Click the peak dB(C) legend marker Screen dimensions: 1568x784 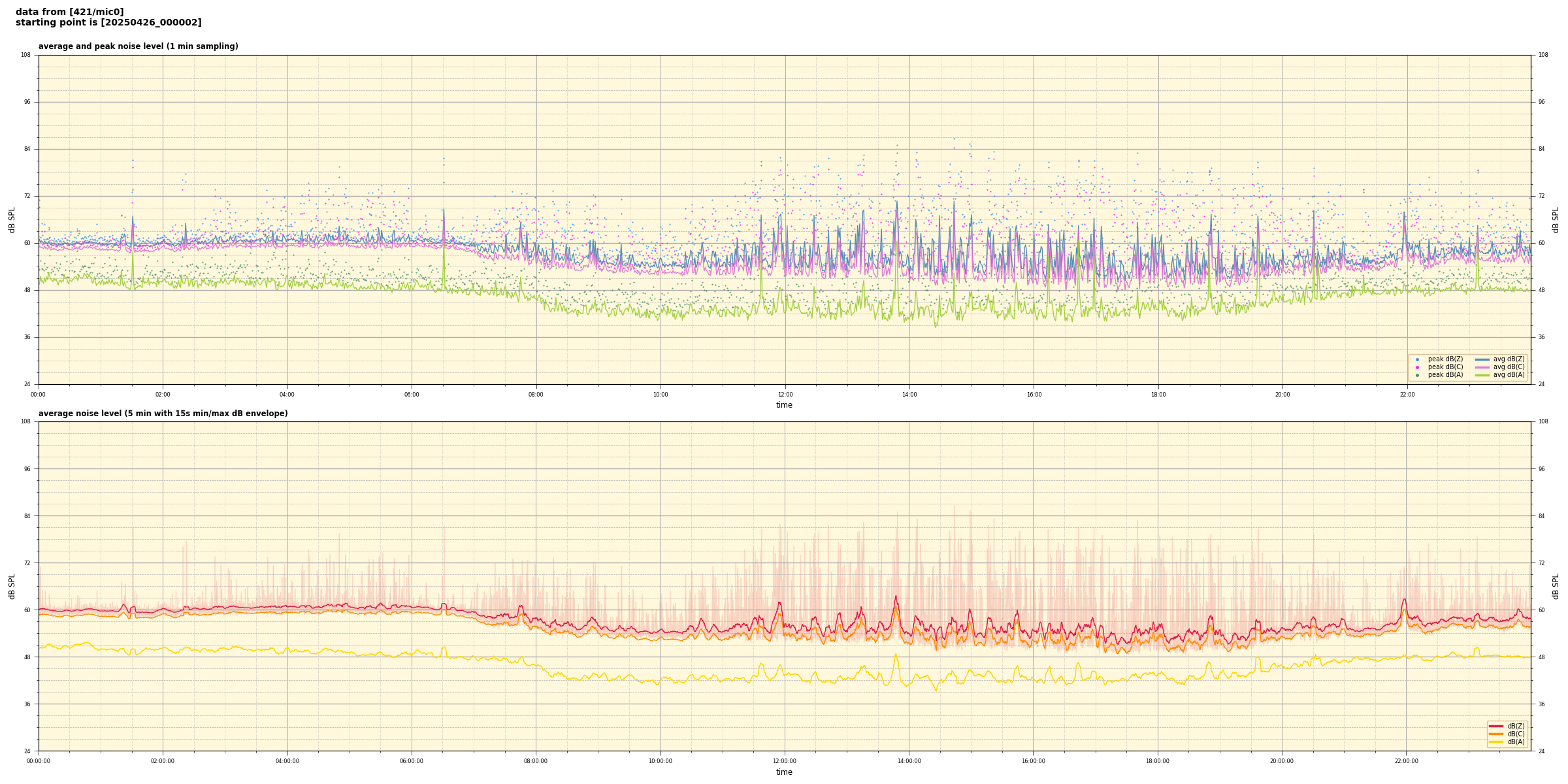pyautogui.click(x=1417, y=367)
